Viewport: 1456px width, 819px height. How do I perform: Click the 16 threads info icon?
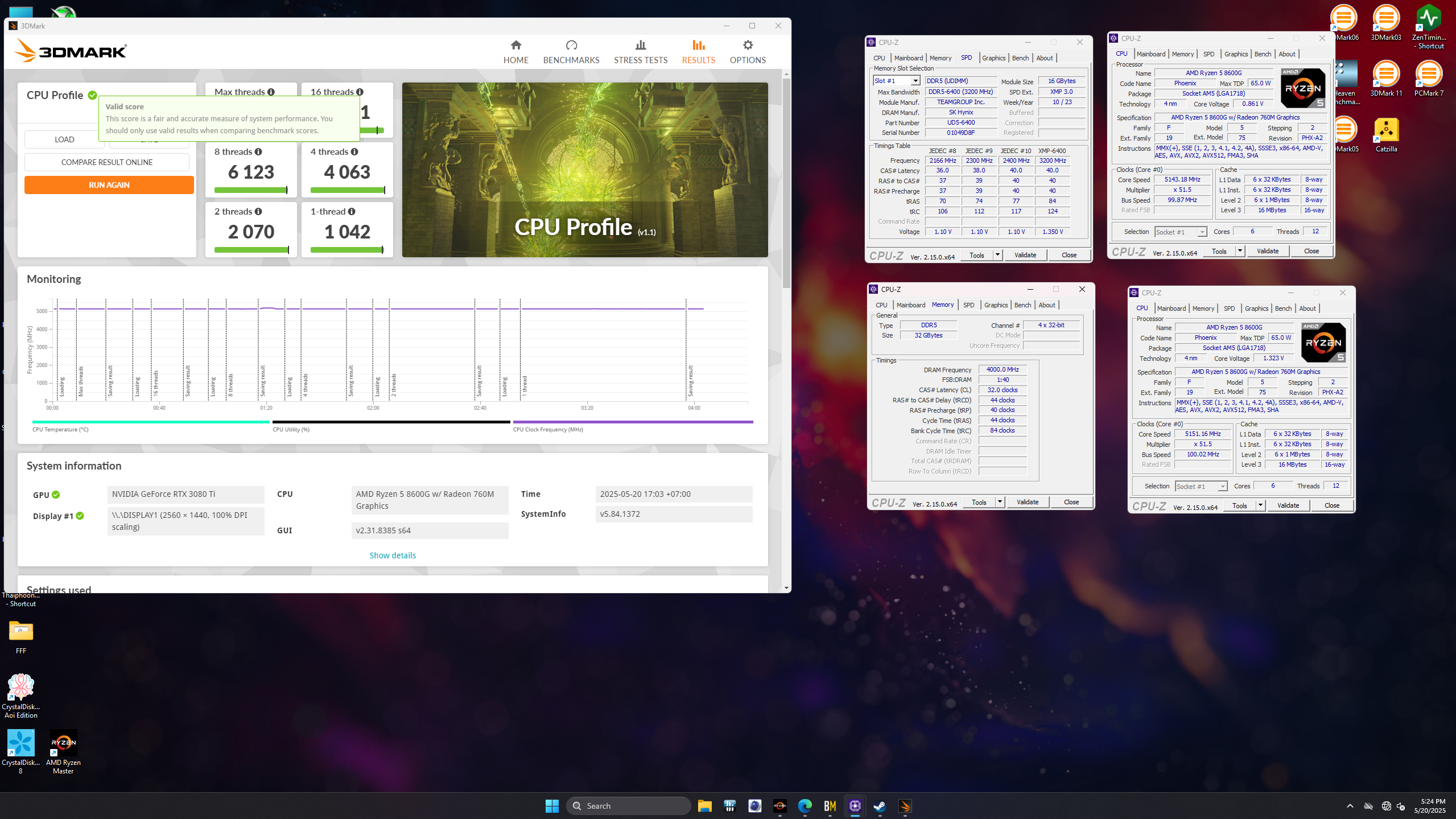click(x=360, y=92)
